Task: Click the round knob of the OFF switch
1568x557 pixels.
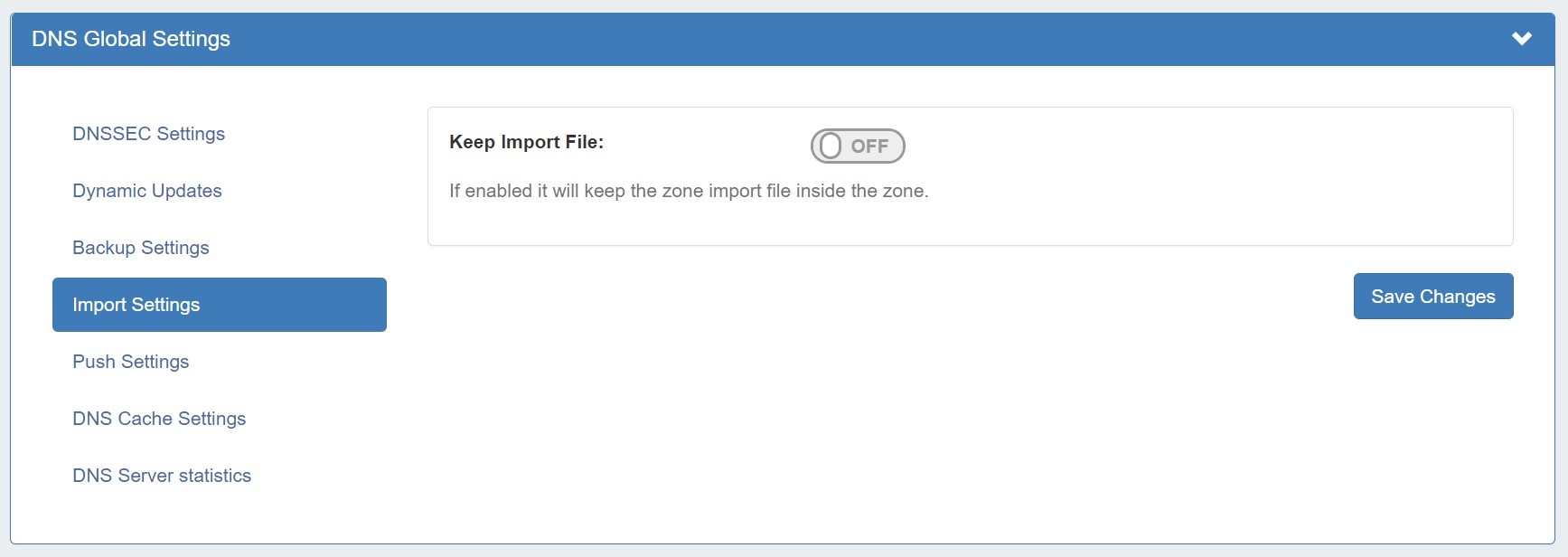Action: tap(831, 146)
